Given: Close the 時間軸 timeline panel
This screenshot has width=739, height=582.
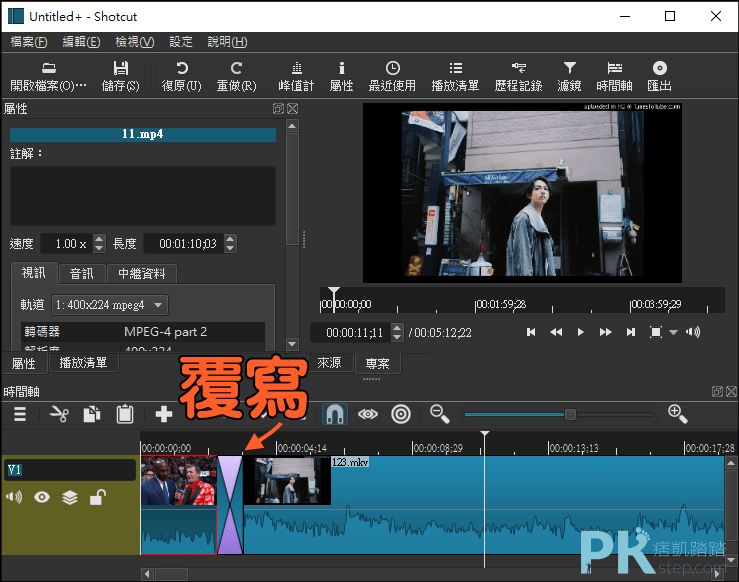Looking at the screenshot, I should (x=731, y=391).
